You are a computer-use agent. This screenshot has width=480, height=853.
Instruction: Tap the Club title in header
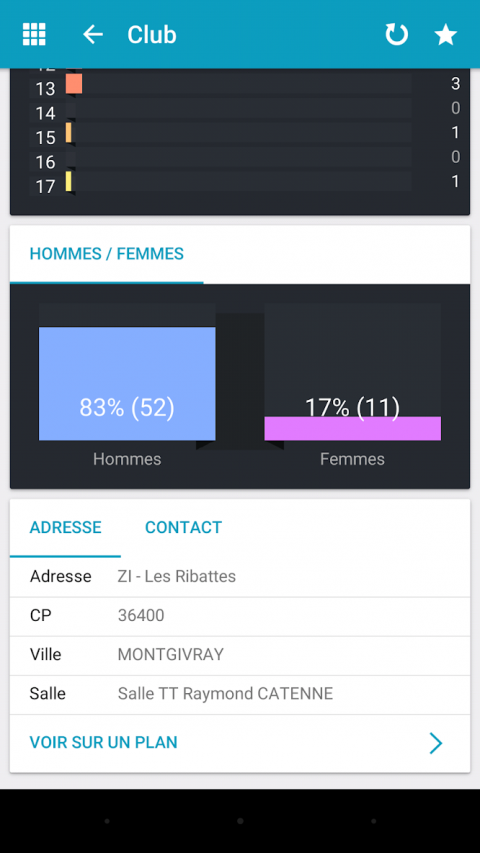tap(152, 34)
